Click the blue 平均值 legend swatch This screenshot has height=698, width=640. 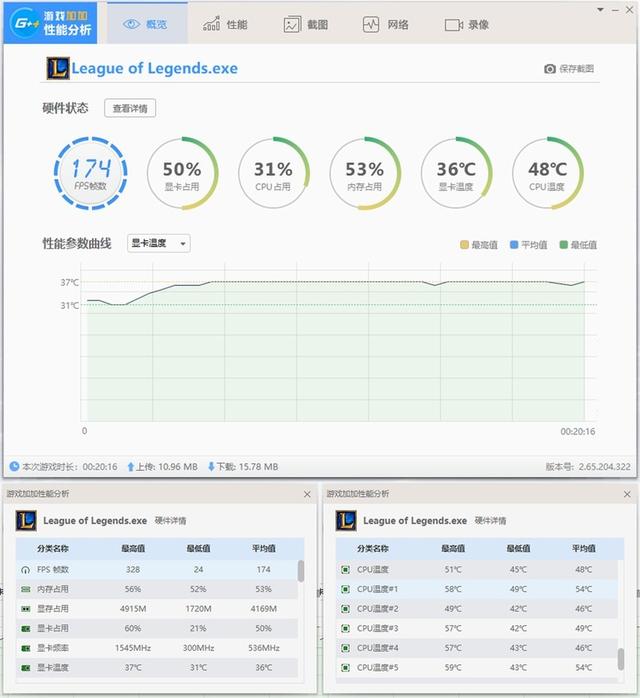tap(514, 245)
